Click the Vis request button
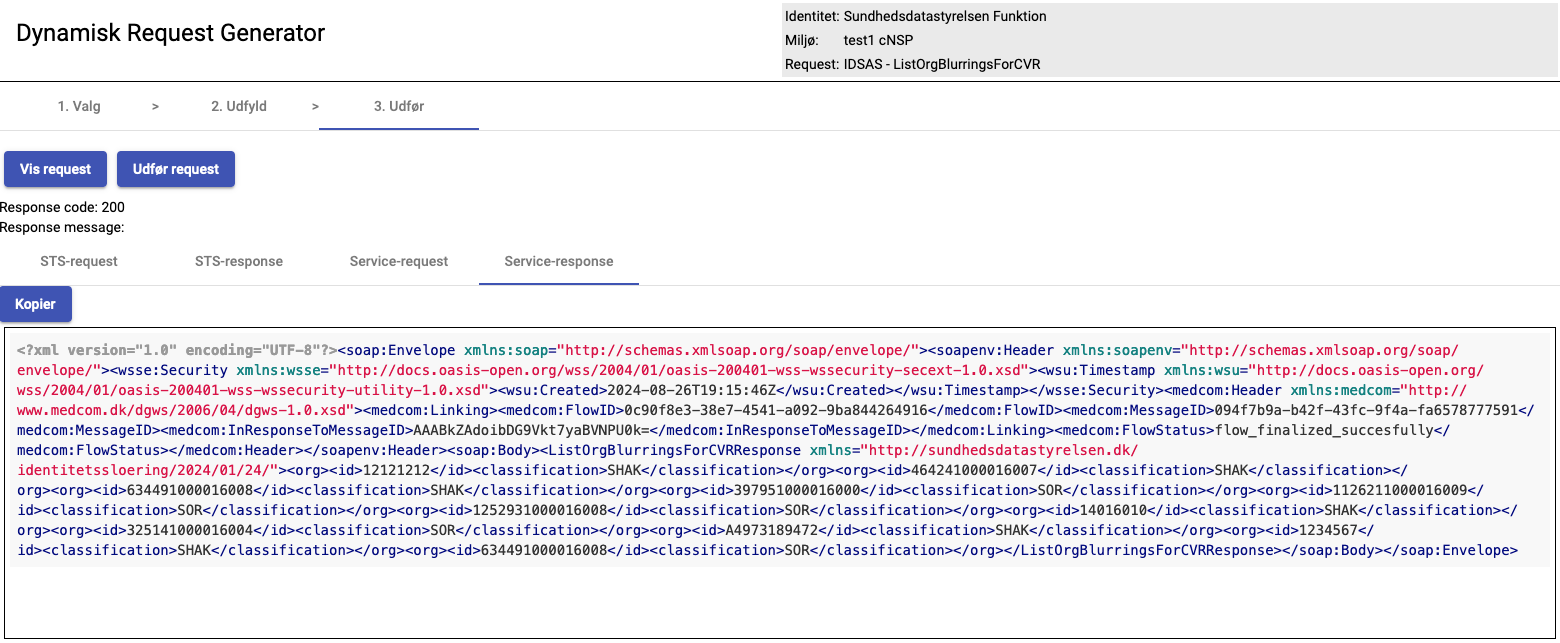Image resolution: width=1560 pixels, height=643 pixels. (56, 169)
